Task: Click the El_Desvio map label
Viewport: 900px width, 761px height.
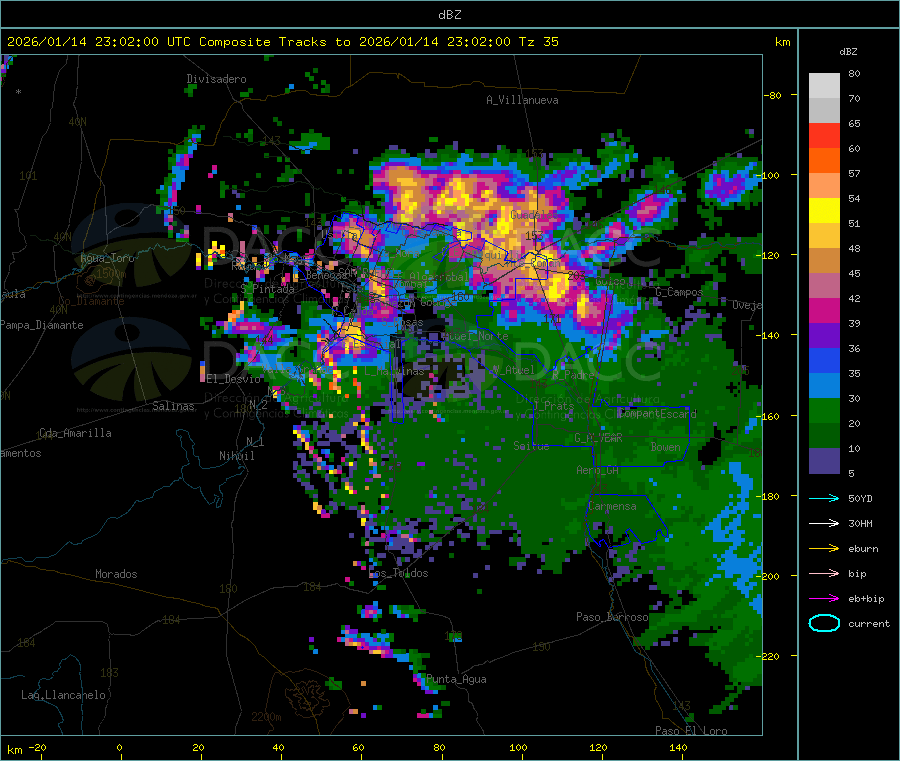Action: click(x=233, y=379)
